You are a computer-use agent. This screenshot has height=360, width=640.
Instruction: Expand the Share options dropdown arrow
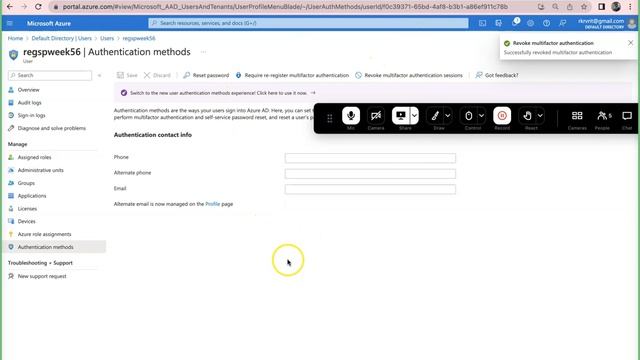[414, 116]
